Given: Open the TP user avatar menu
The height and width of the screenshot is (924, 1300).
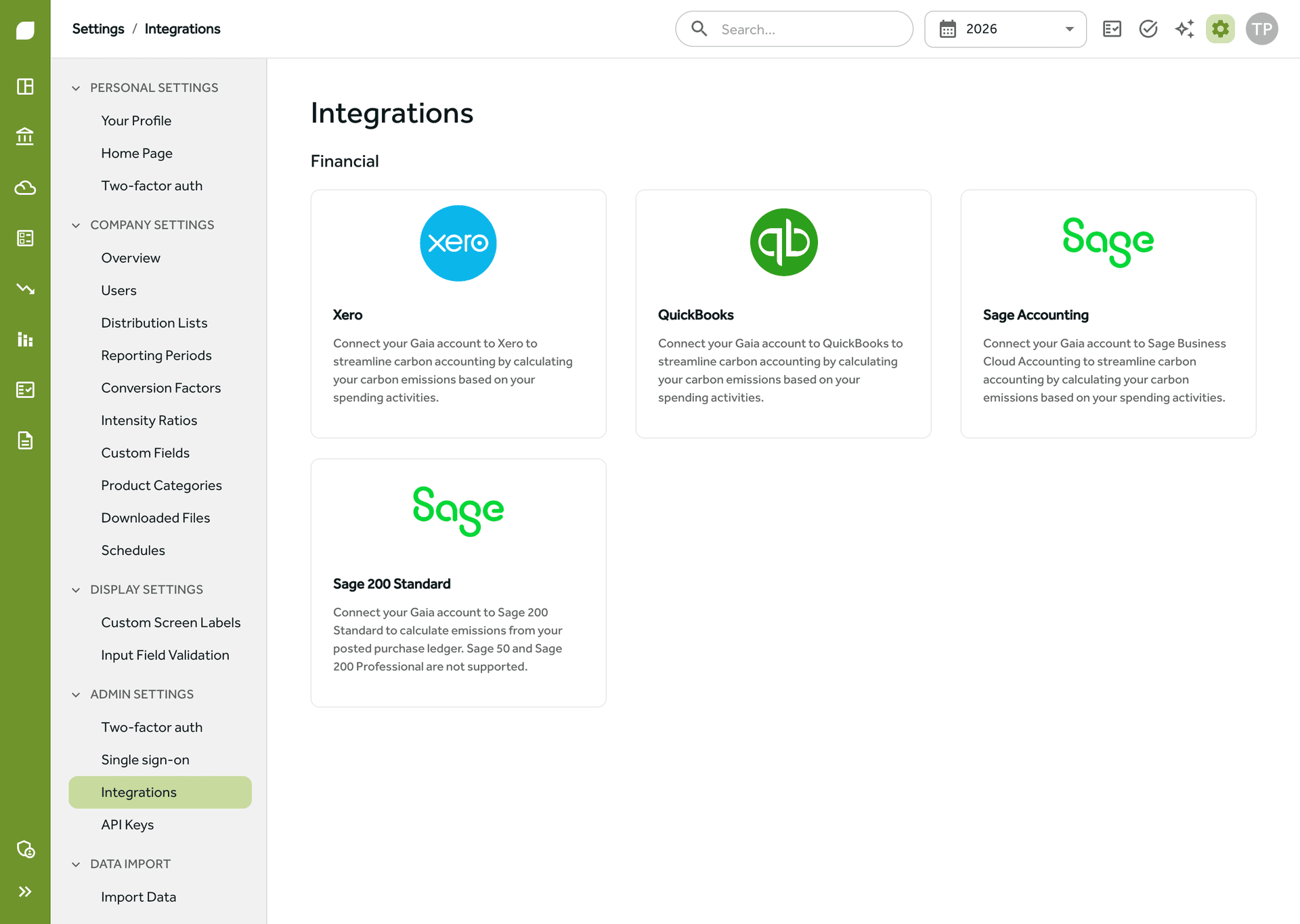Looking at the screenshot, I should [1261, 28].
